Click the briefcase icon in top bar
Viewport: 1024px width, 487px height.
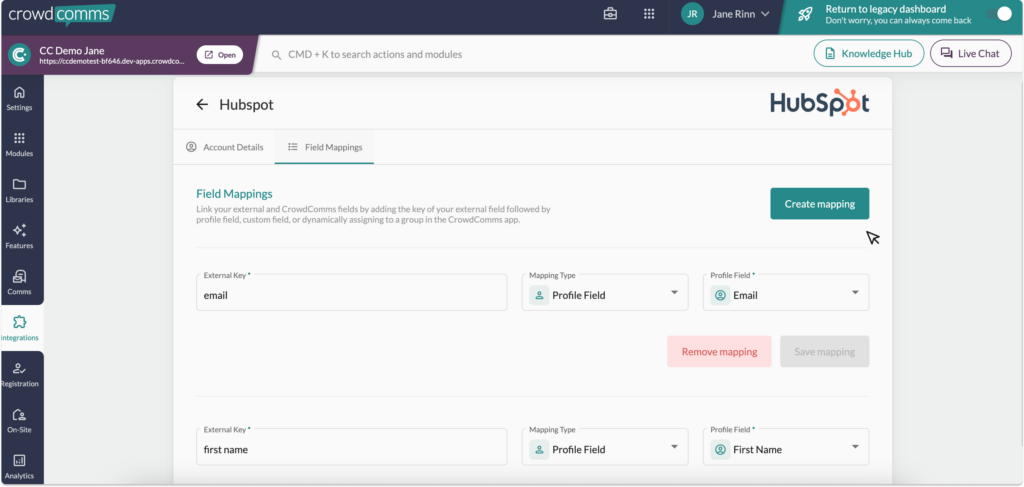coord(610,14)
